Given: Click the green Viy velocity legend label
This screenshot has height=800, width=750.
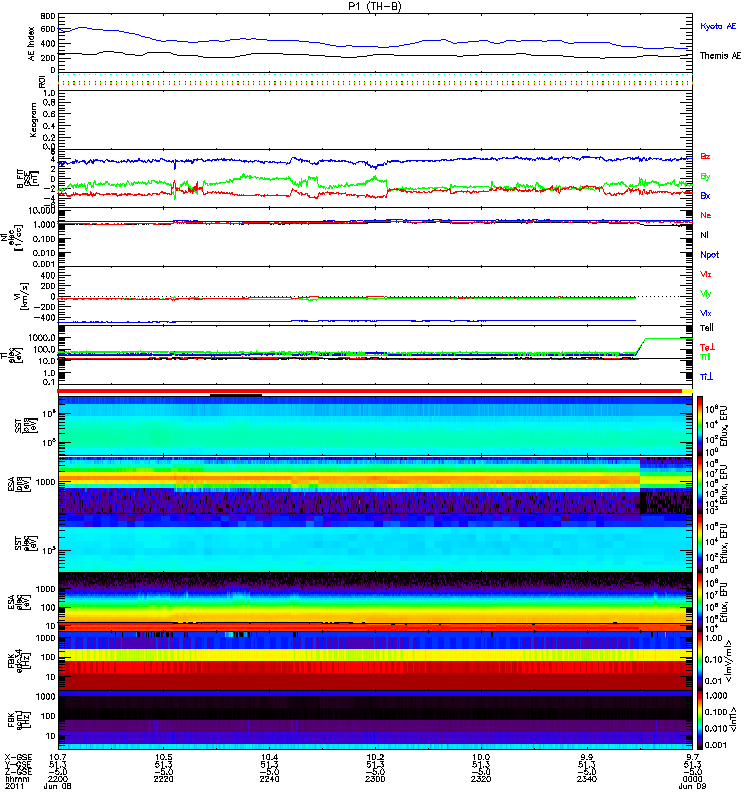Looking at the screenshot, I should (x=705, y=294).
